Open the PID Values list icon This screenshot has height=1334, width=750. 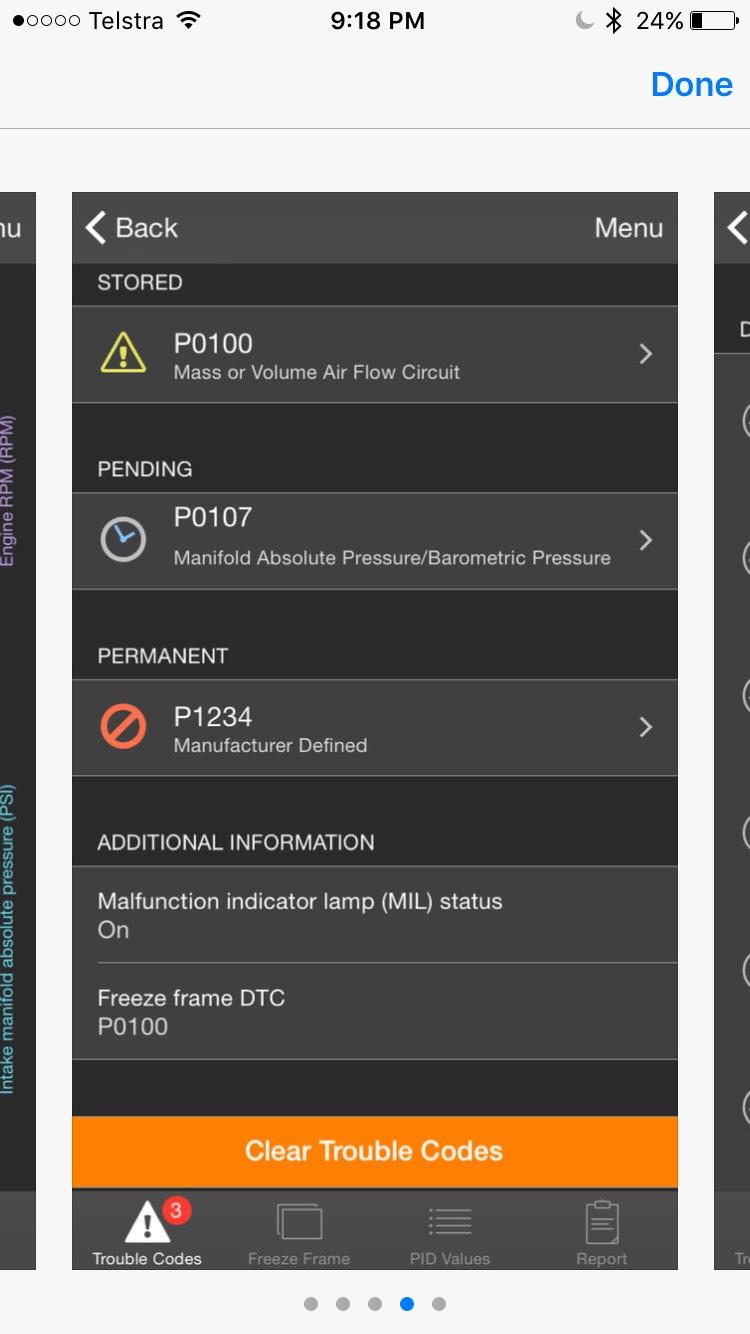(450, 1222)
